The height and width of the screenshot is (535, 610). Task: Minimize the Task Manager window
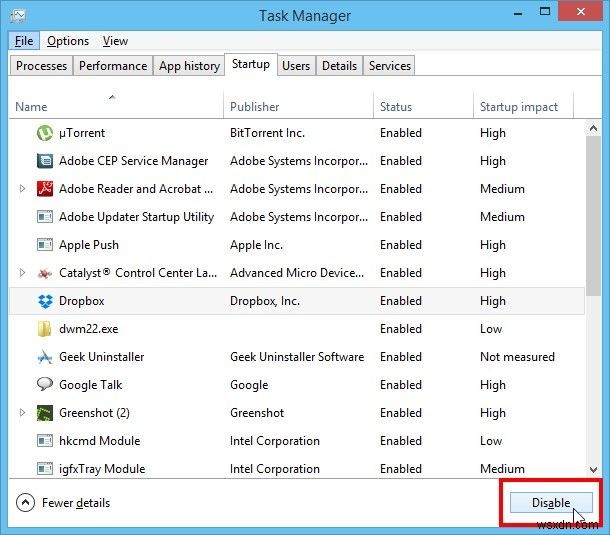tap(518, 14)
